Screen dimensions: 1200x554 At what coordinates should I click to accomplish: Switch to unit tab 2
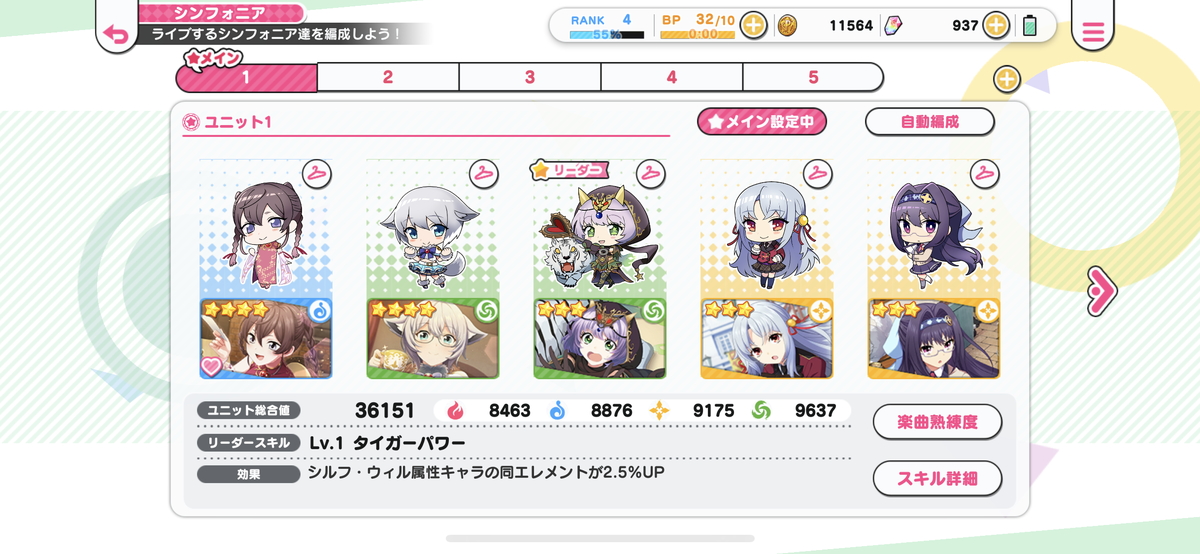point(388,77)
